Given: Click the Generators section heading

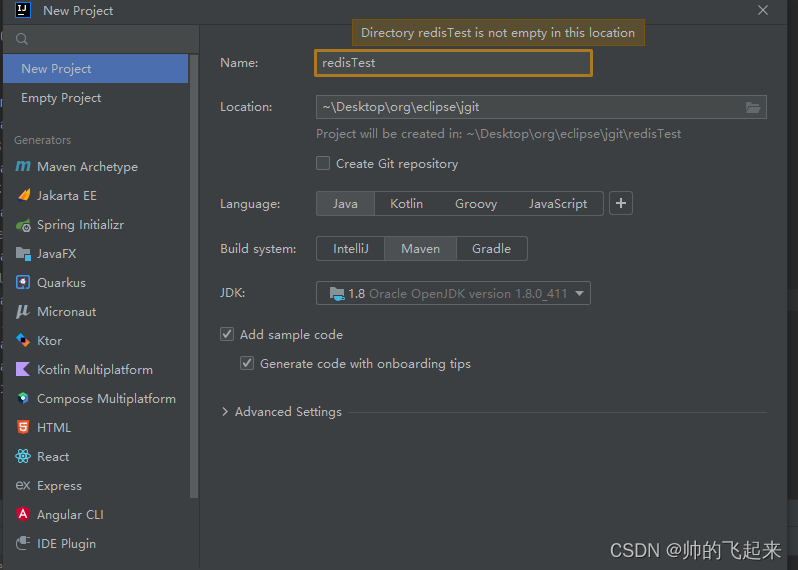Looking at the screenshot, I should click(x=43, y=140).
